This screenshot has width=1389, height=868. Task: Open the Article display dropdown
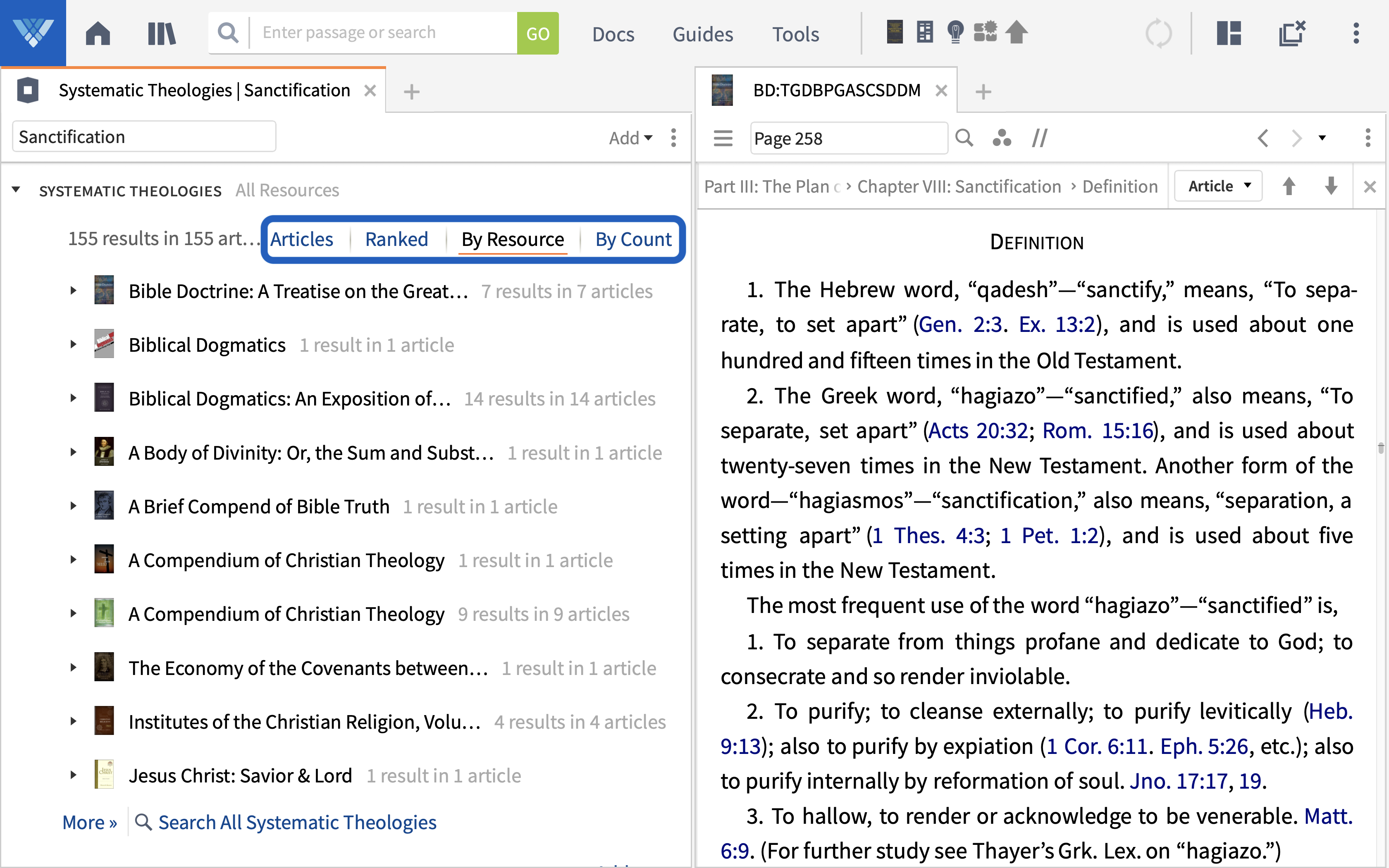pos(1217,186)
